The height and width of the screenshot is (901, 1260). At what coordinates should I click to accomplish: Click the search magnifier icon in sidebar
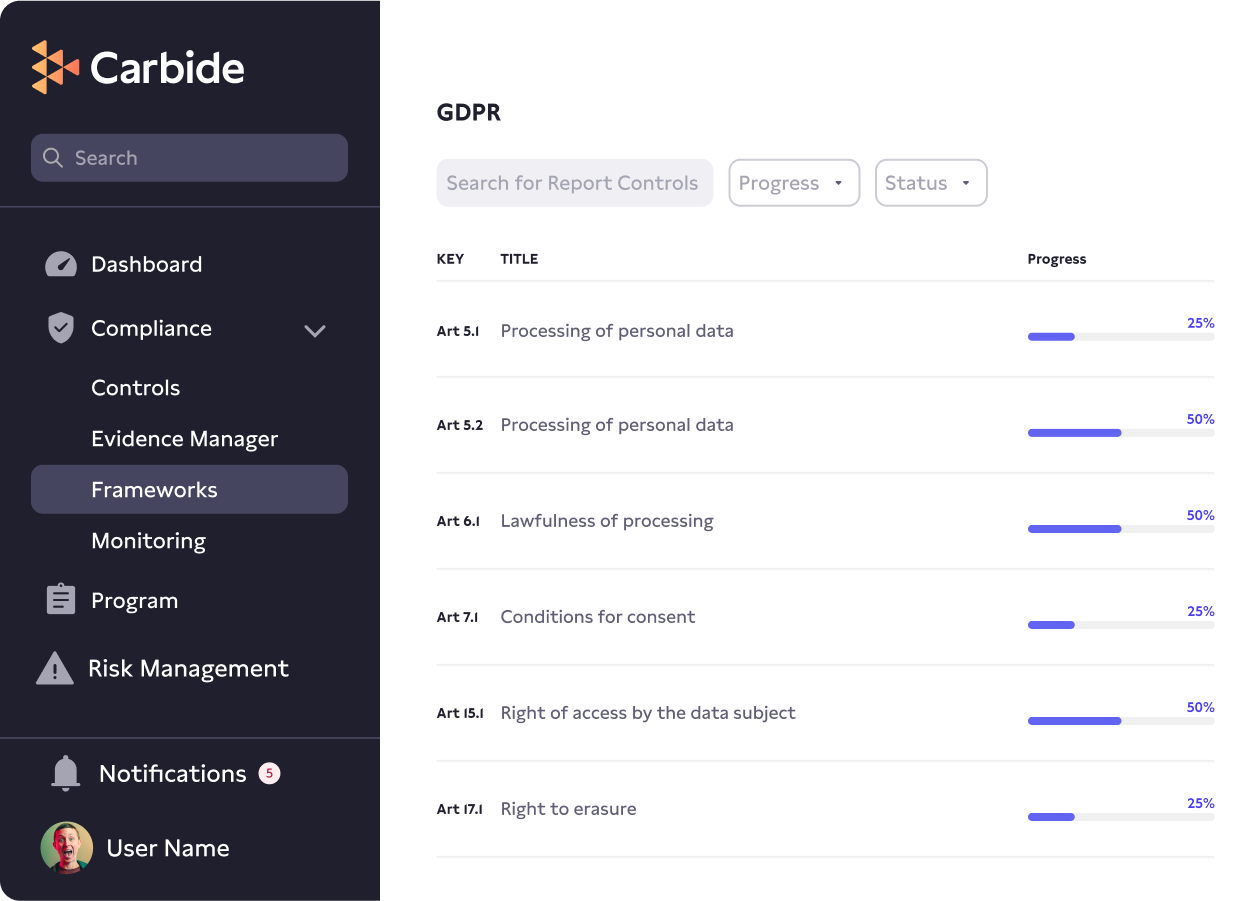pyautogui.click(x=54, y=158)
